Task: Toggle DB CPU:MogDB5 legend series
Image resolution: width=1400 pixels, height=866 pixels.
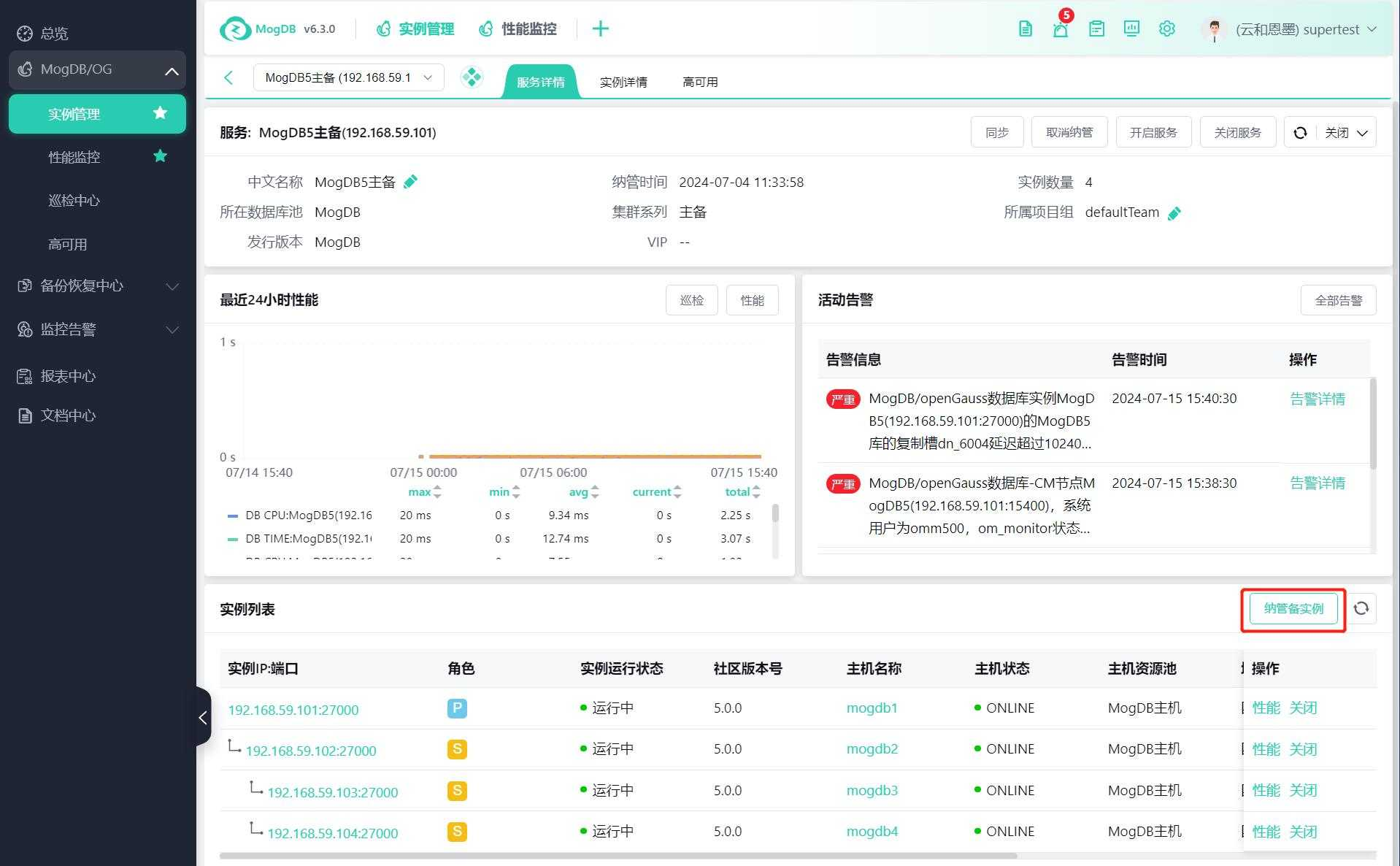Action: [x=300, y=516]
